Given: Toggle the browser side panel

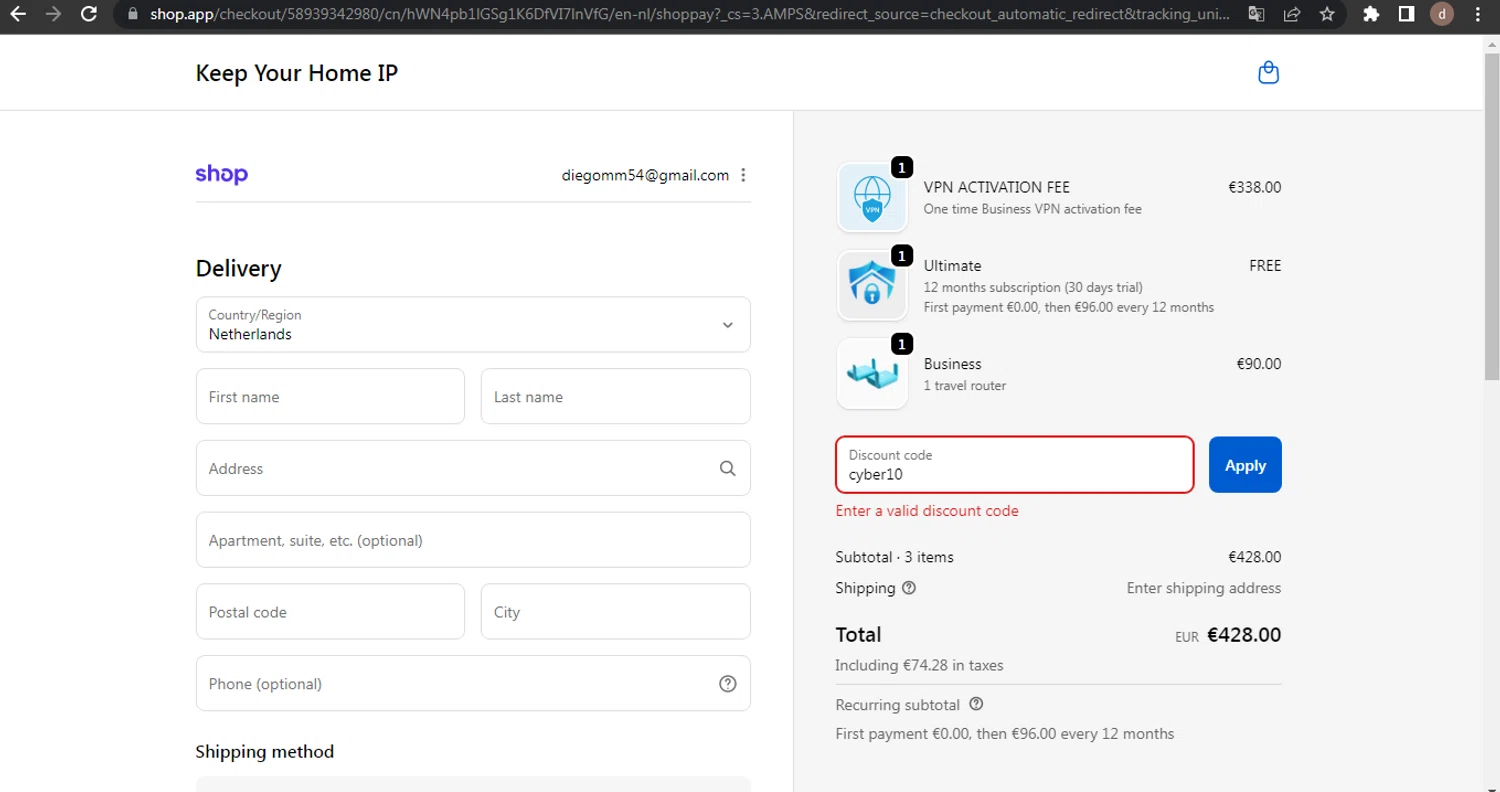Looking at the screenshot, I should [x=1406, y=14].
